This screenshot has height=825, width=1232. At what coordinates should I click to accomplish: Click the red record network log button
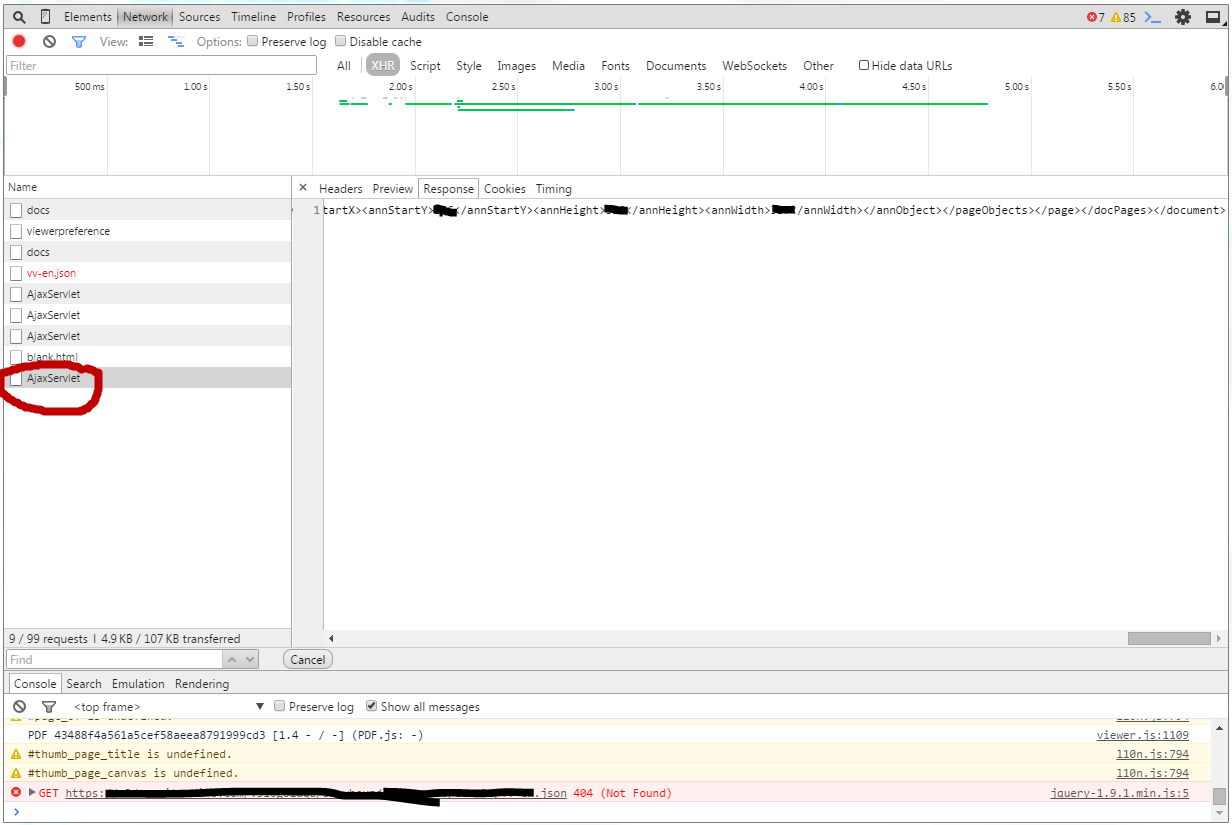click(19, 41)
